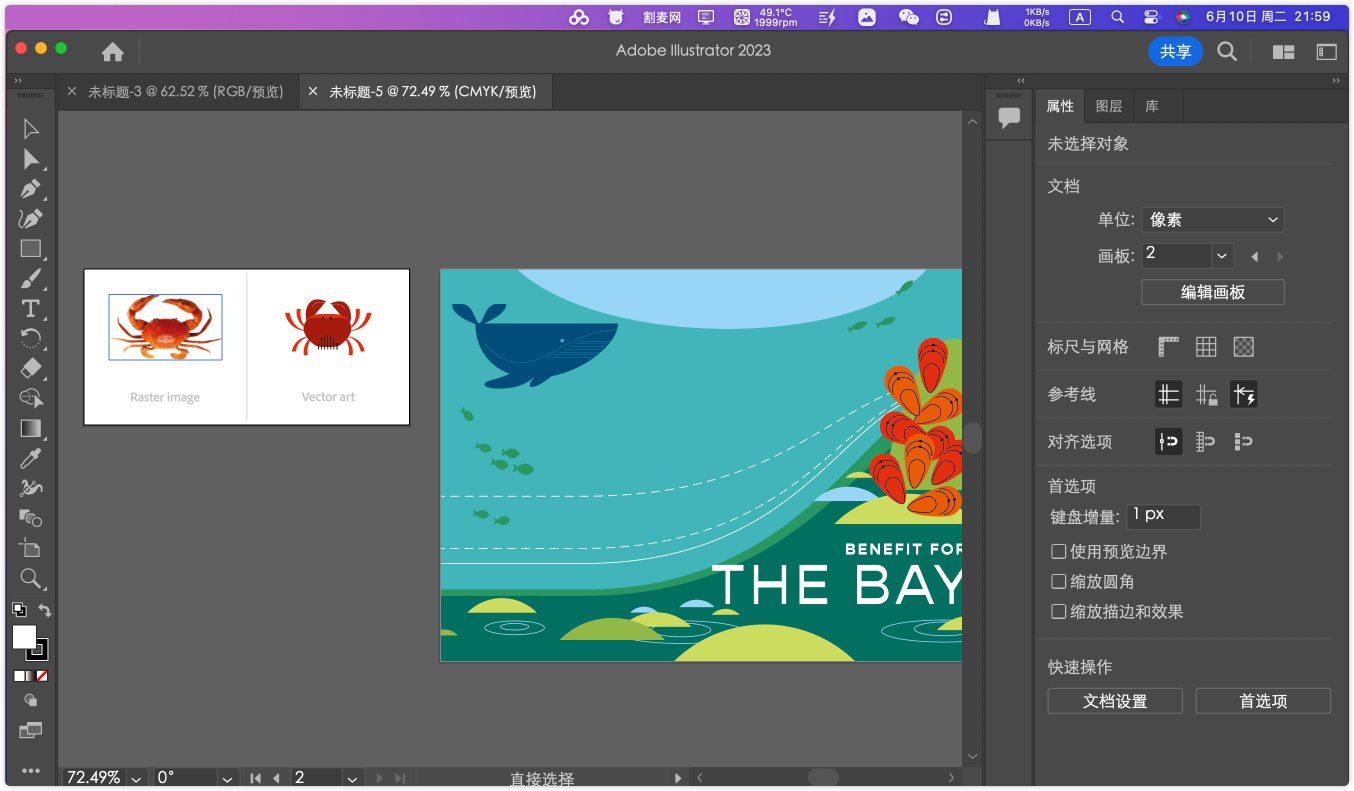Viewport: 1354px width, 791px height.
Task: Click the 编辑画板 button
Action: pos(1212,292)
